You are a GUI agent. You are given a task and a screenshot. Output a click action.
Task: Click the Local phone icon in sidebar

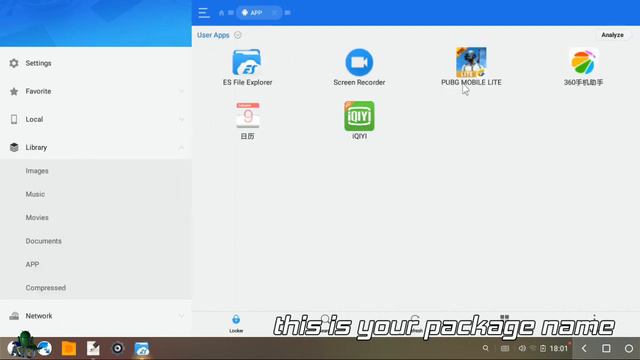pos(14,119)
